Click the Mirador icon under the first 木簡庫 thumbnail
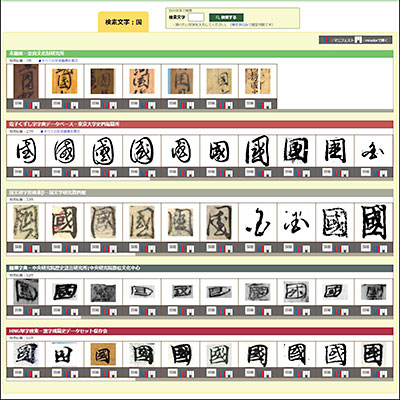 (36, 106)
